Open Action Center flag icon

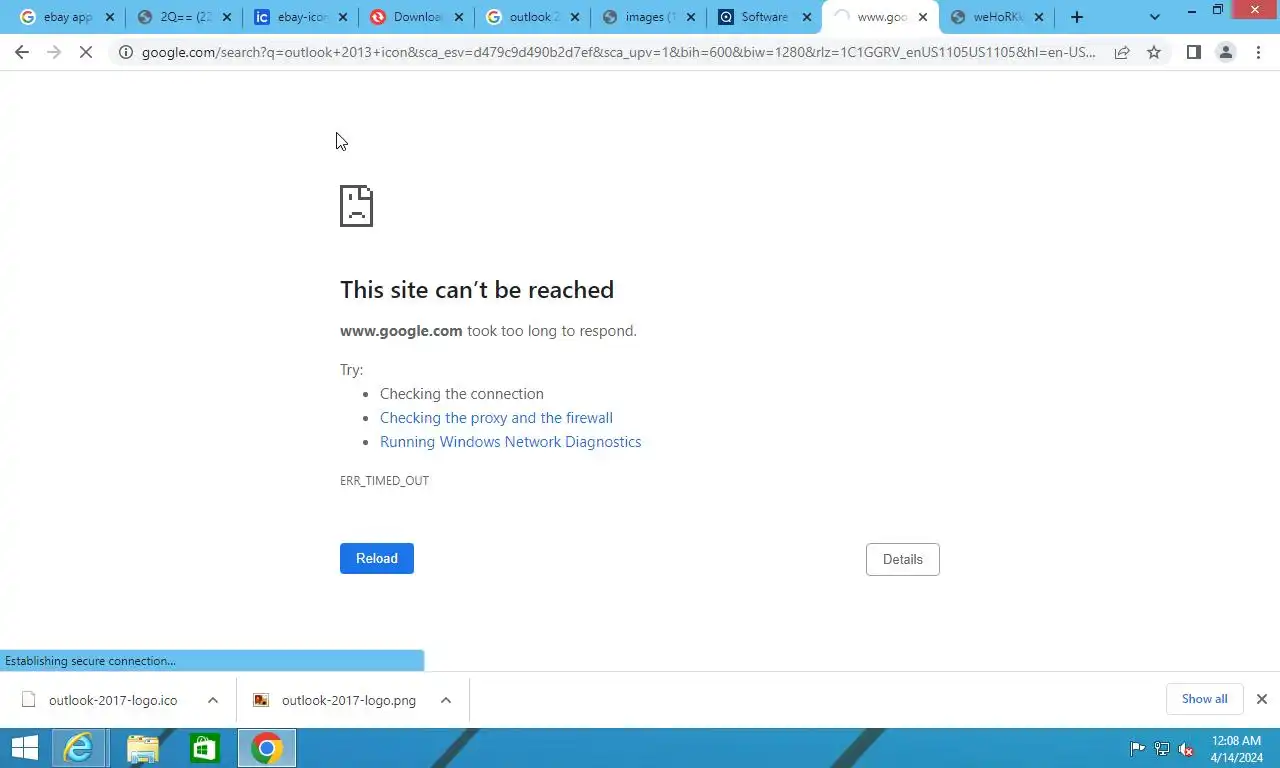[x=1138, y=749]
